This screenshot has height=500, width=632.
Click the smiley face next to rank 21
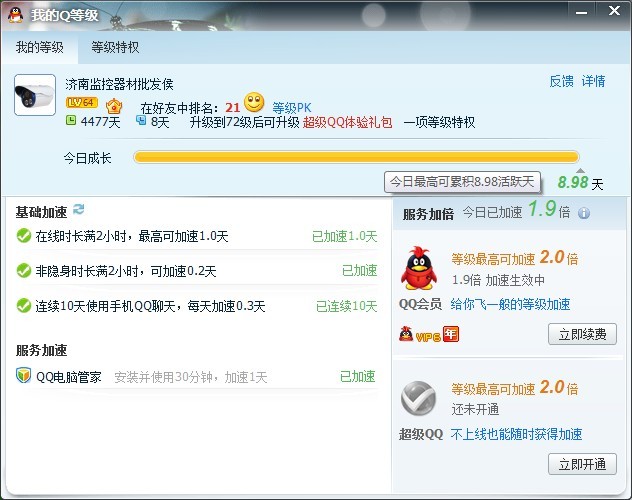[254, 103]
